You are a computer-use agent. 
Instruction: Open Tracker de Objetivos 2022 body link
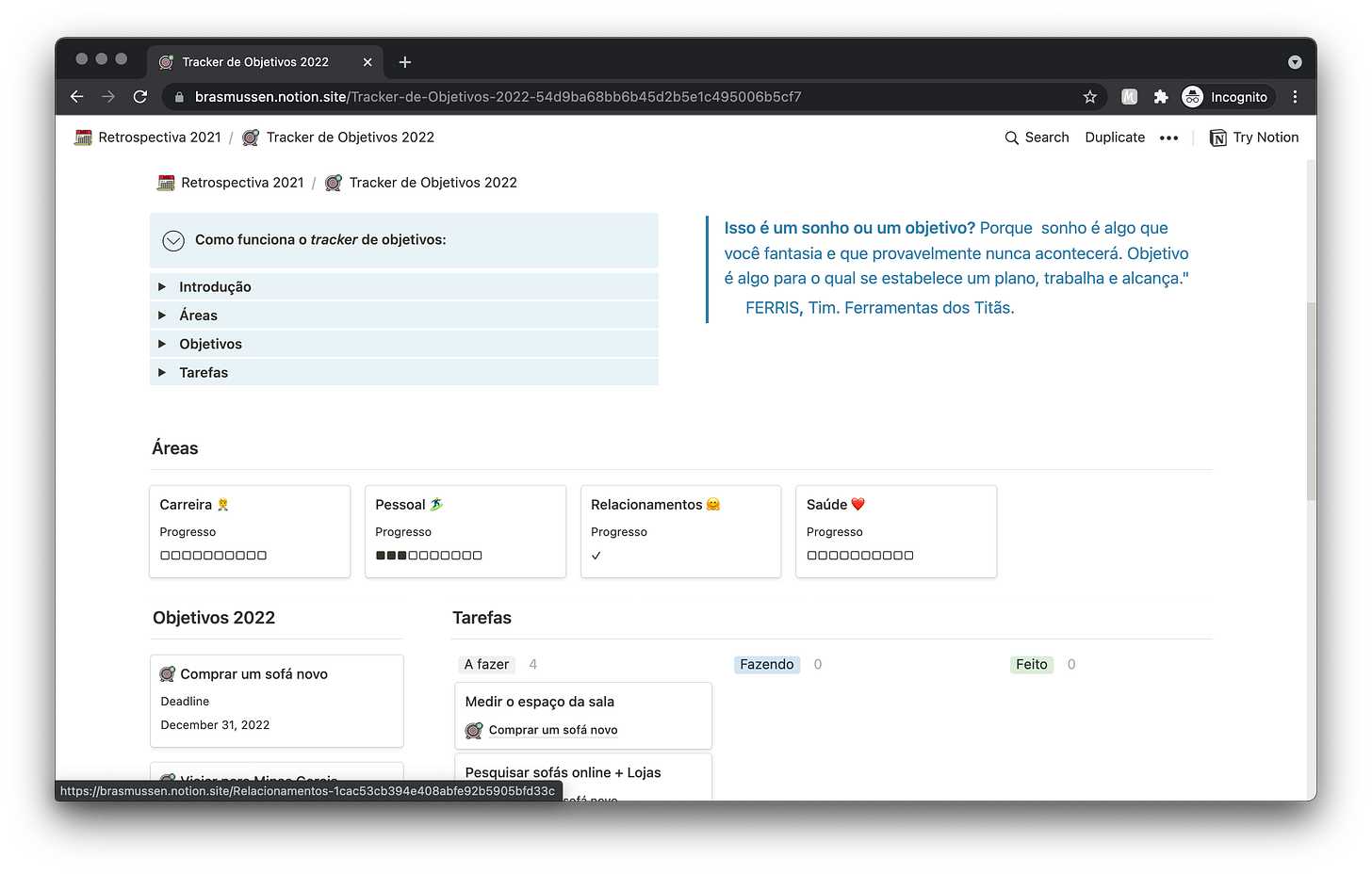(x=421, y=183)
